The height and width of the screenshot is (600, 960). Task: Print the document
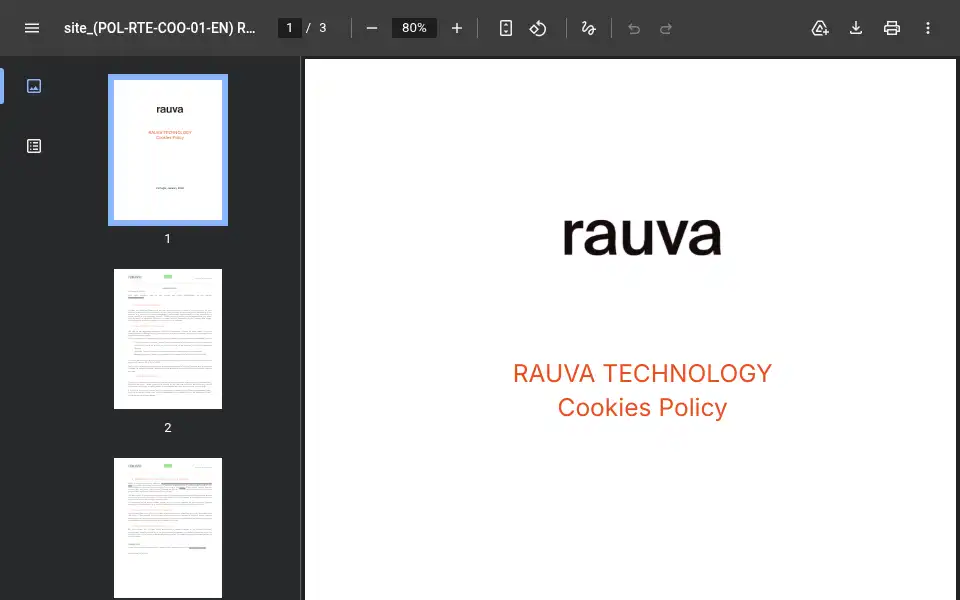coord(891,28)
